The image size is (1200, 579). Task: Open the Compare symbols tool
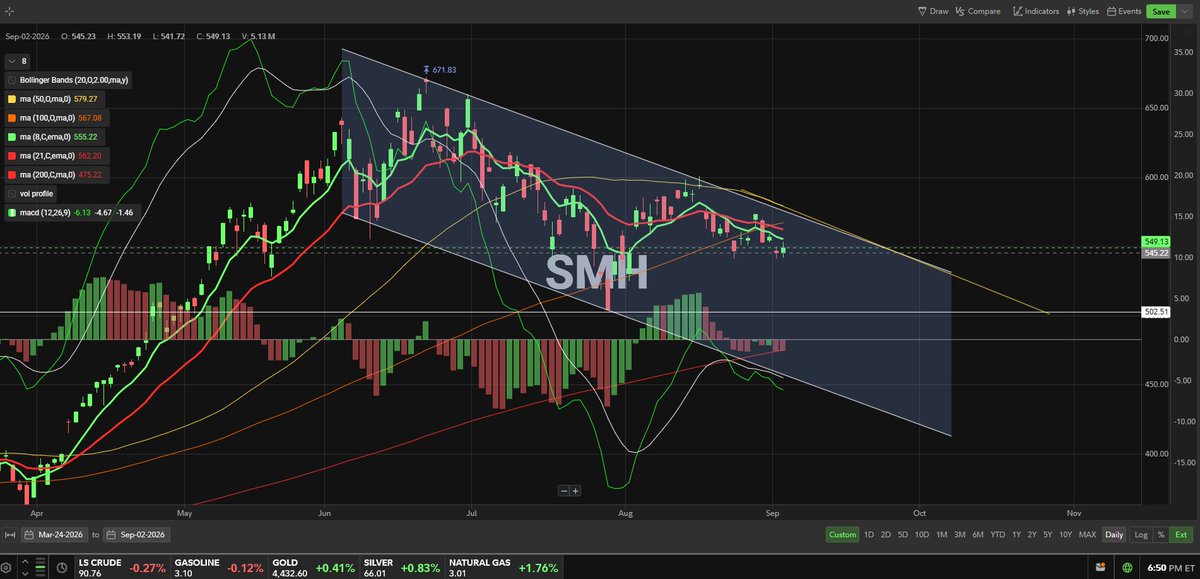tap(978, 11)
